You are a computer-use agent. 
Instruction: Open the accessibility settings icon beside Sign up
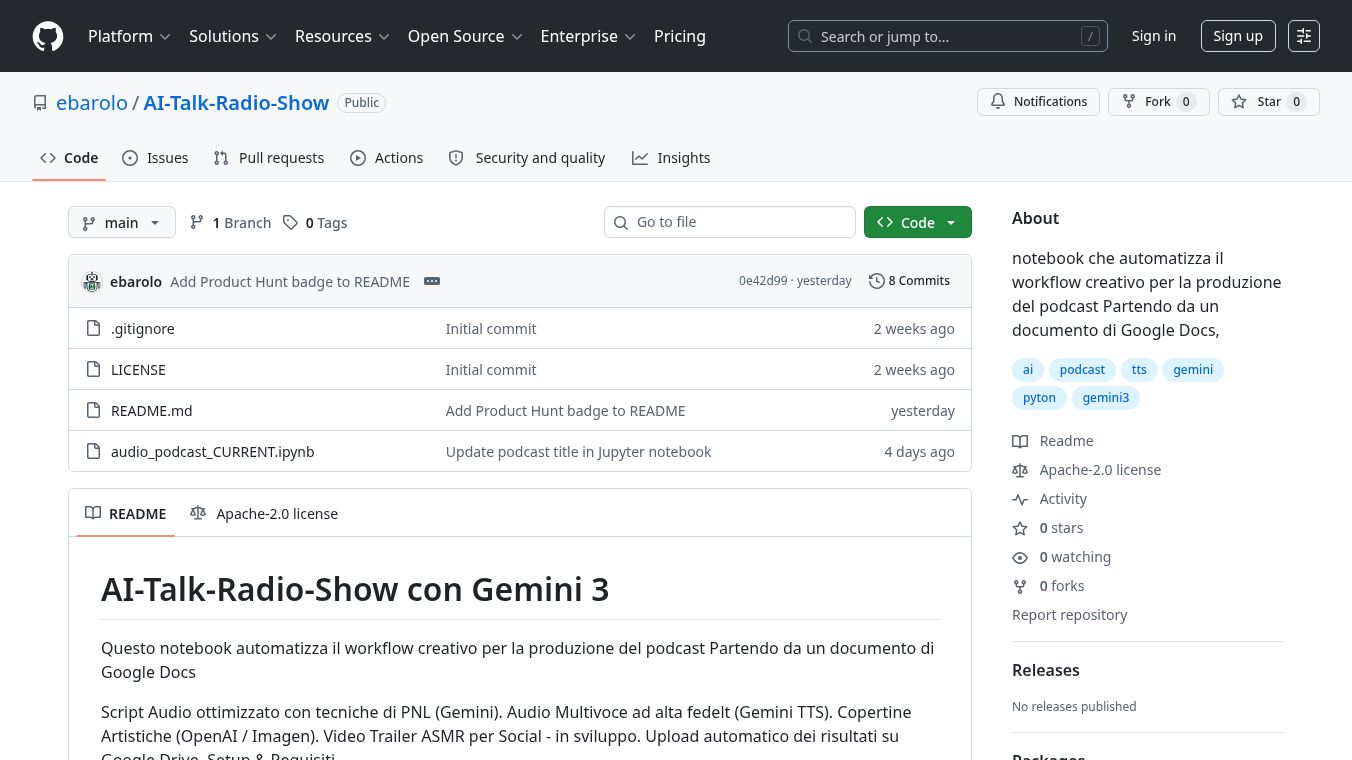(1304, 36)
